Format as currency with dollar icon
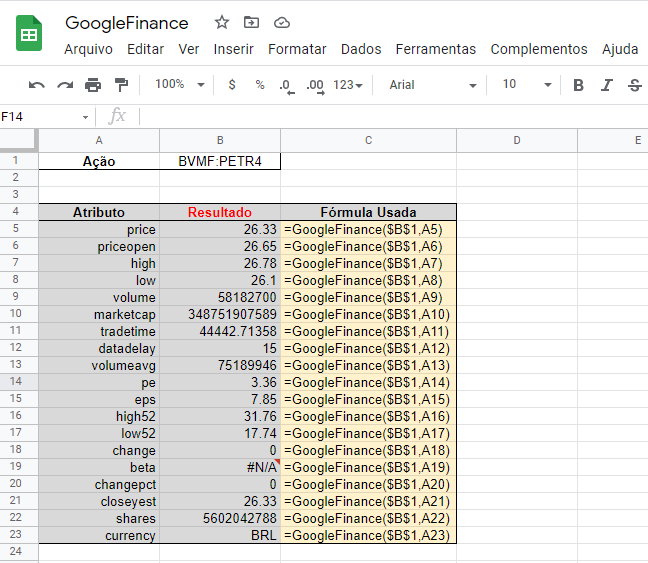 click(232, 85)
